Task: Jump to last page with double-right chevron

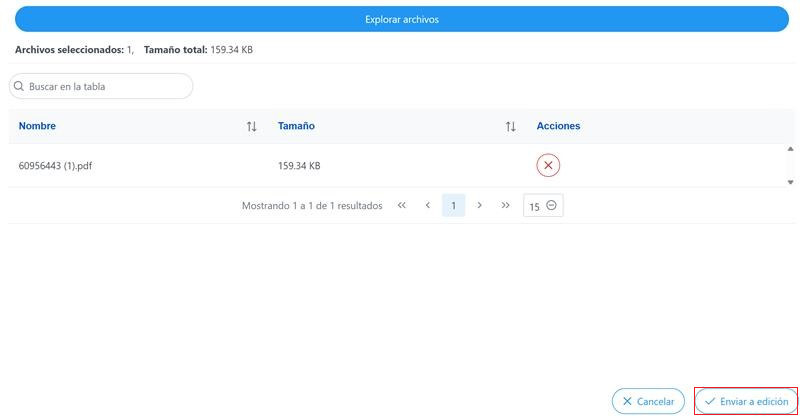Action: point(505,205)
